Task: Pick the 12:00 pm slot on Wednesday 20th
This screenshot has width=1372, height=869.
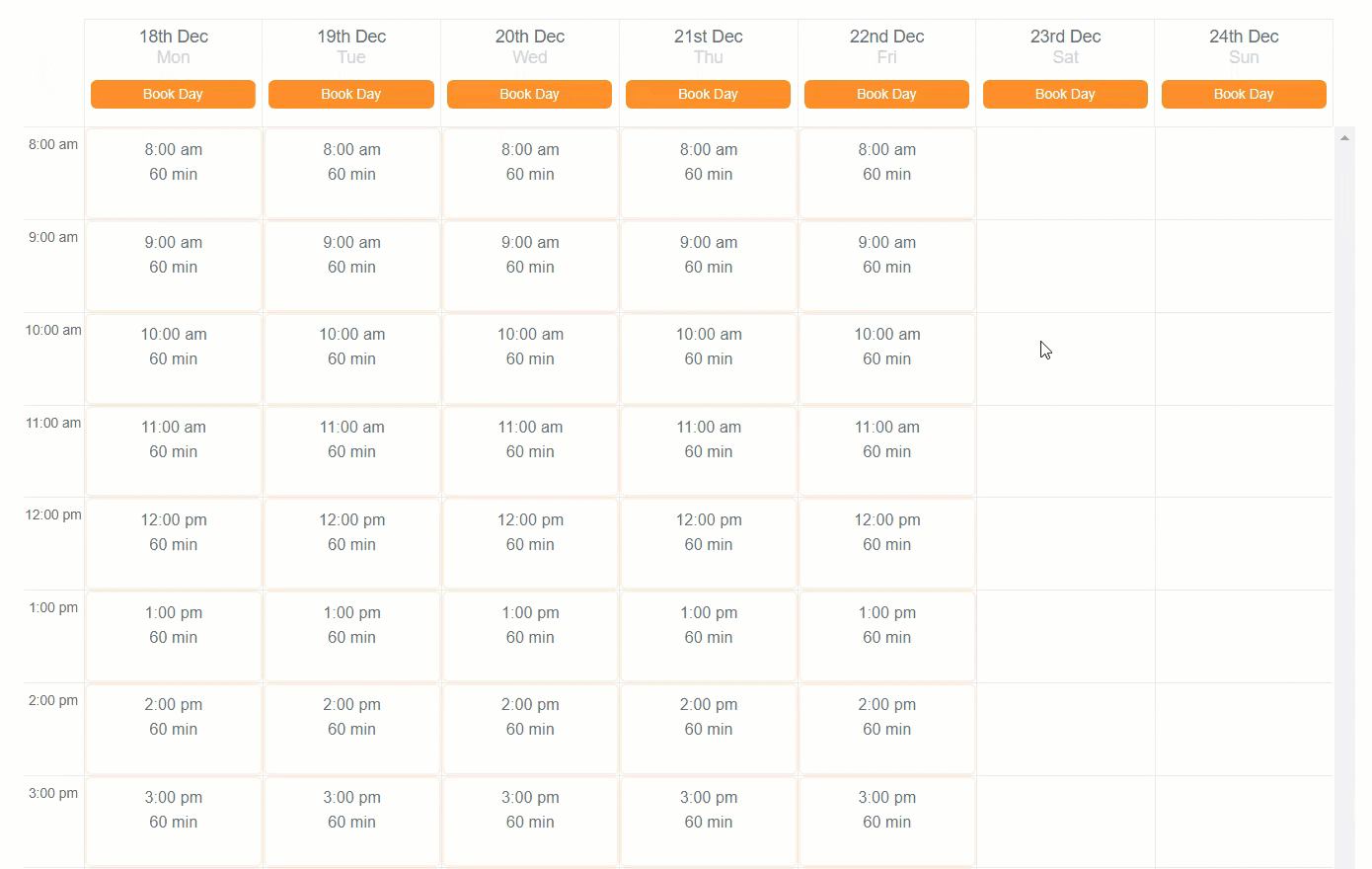Action: (531, 544)
